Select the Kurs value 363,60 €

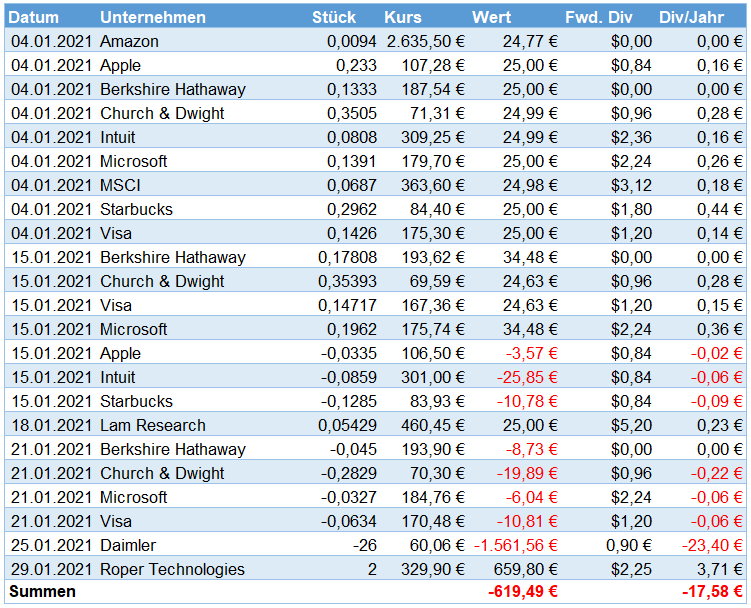point(433,185)
